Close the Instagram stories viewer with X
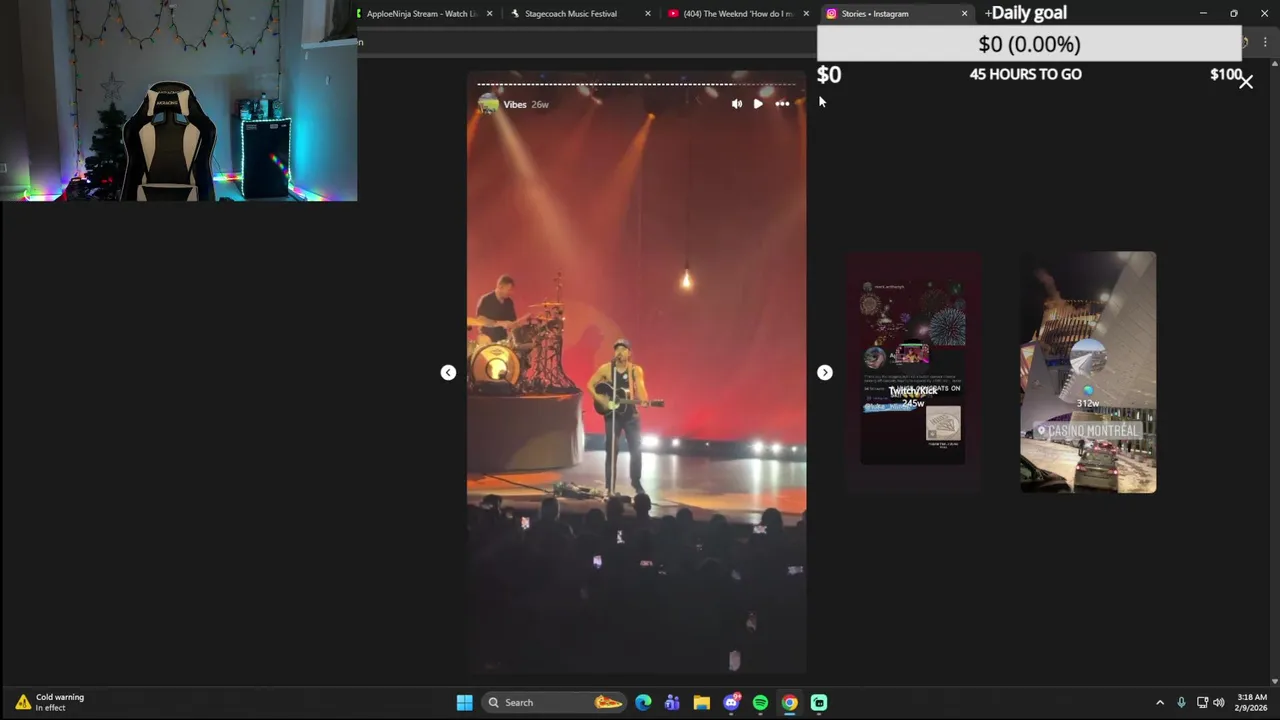This screenshot has height=720, width=1280. coord(1246,82)
